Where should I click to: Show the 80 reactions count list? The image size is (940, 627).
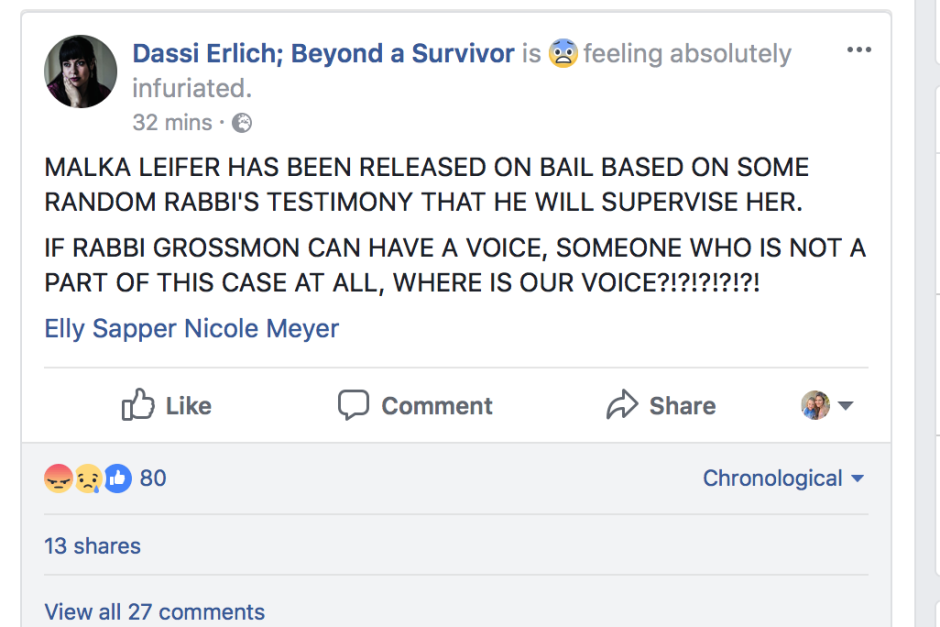[153, 478]
